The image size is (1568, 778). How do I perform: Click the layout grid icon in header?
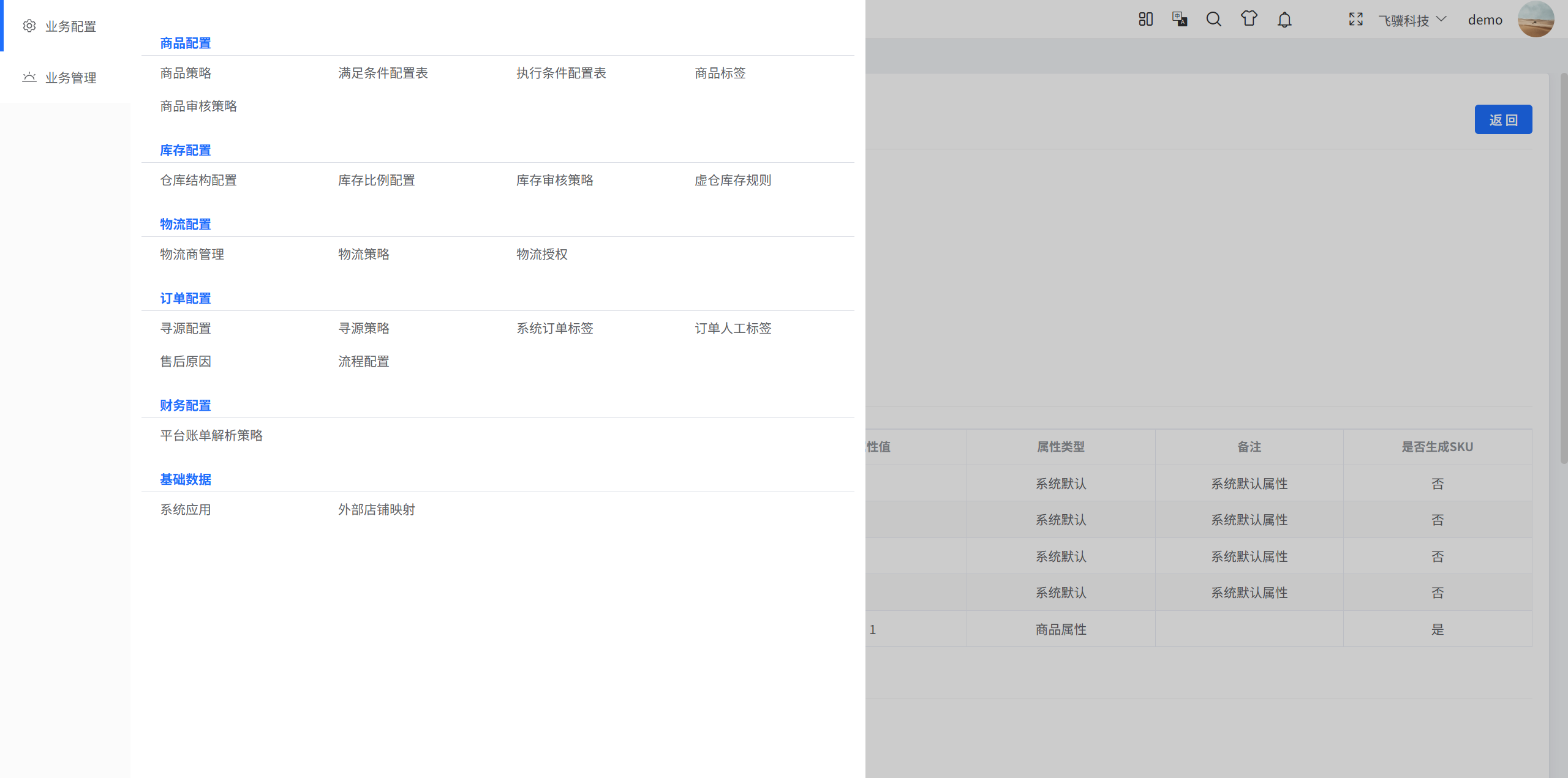(1145, 20)
